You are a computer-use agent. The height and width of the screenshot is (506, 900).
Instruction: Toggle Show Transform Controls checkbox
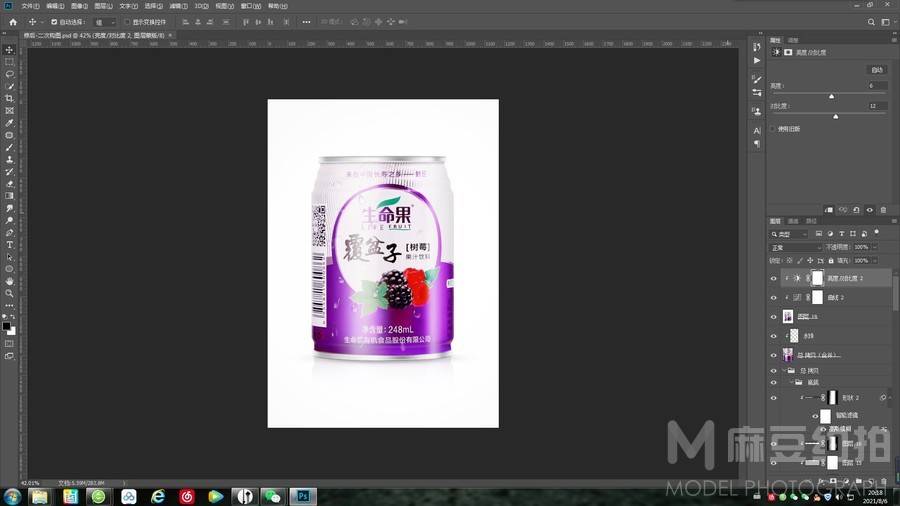point(127,22)
